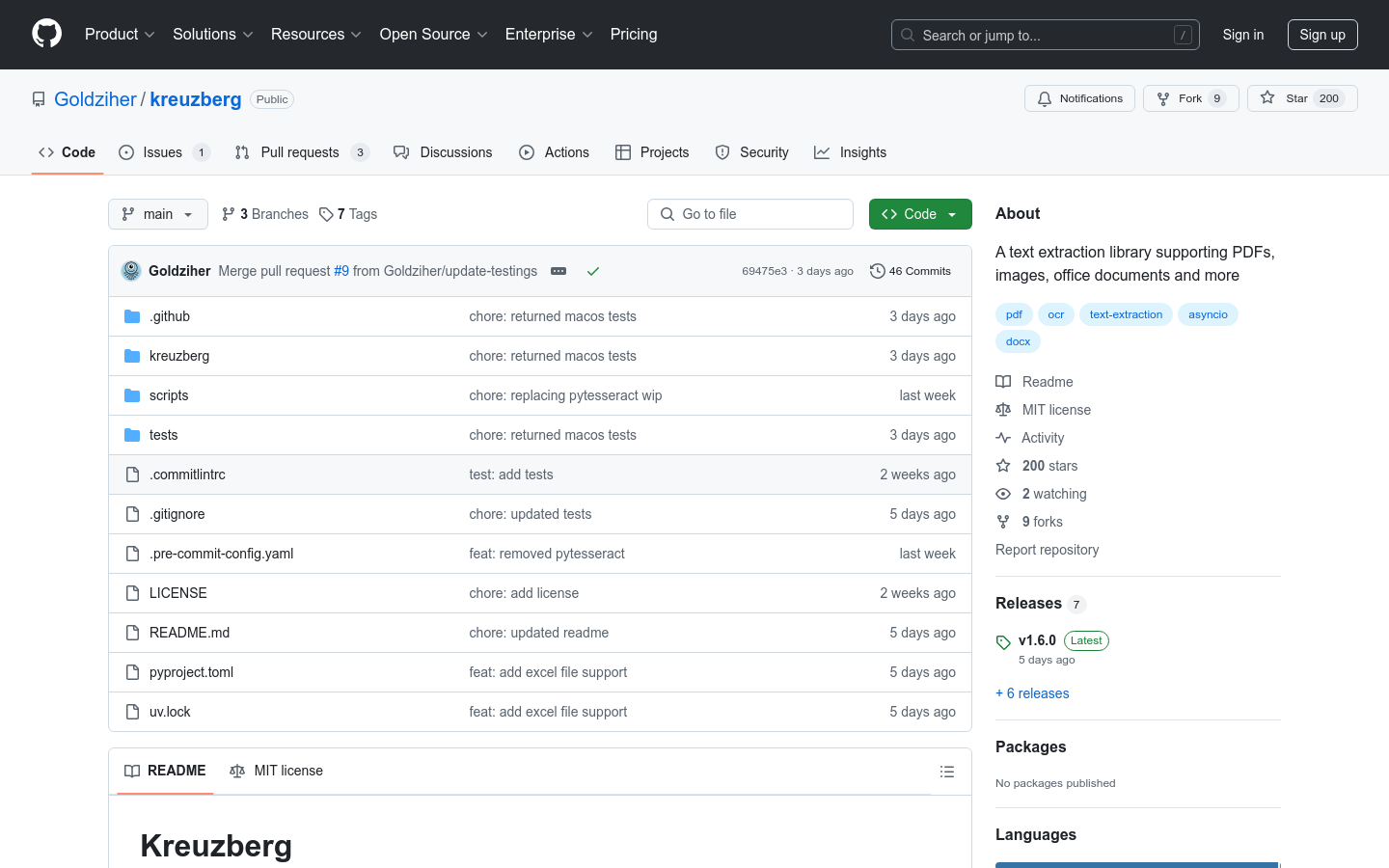Click the Go to file input
1389x868 pixels.
click(750, 214)
